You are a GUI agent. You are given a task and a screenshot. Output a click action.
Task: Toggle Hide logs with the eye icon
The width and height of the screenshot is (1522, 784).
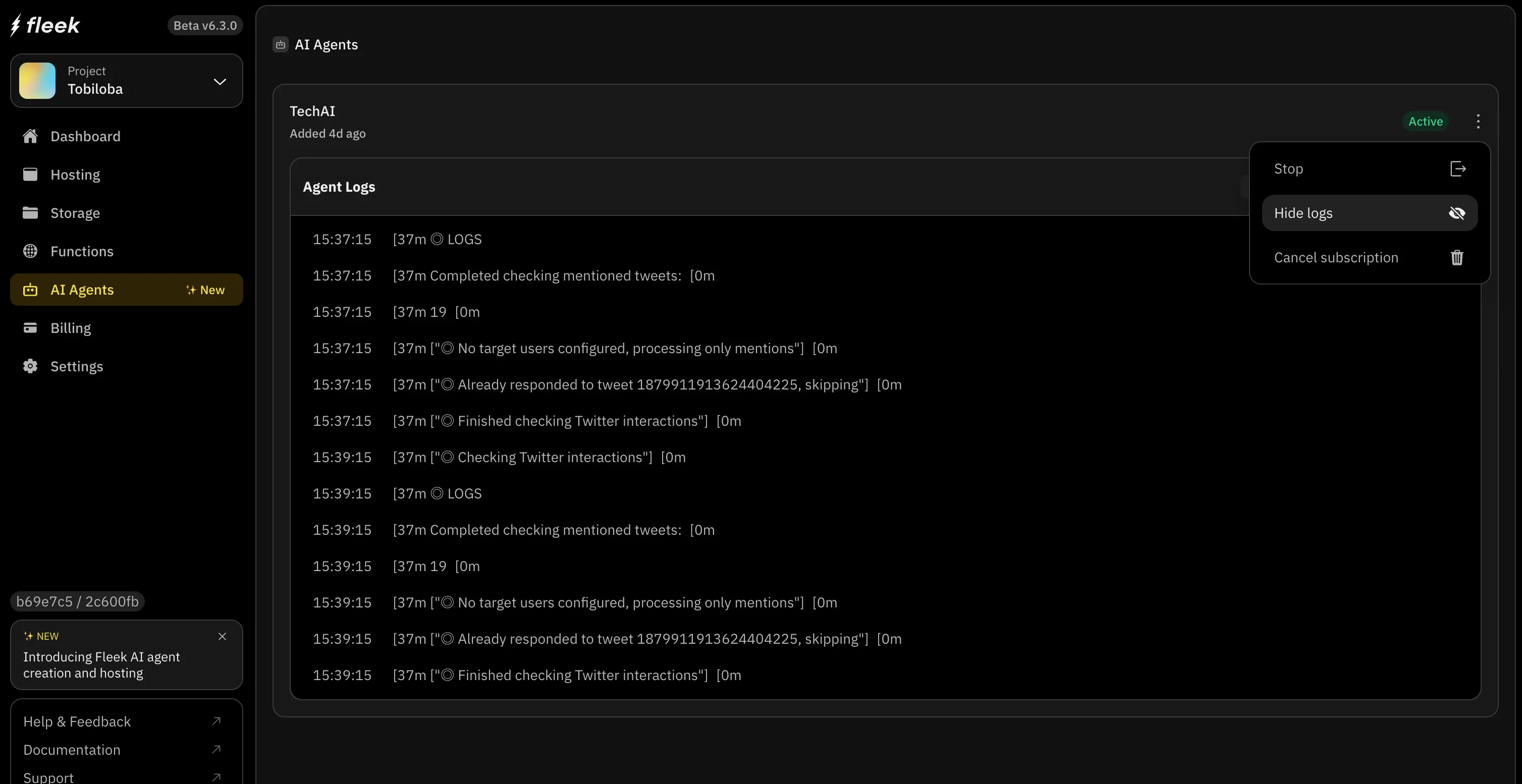click(1457, 213)
